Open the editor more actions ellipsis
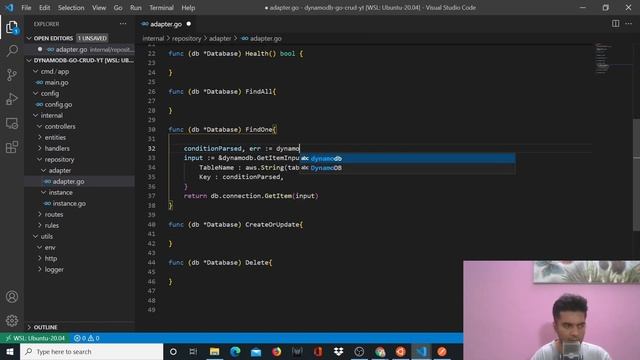 (628, 24)
